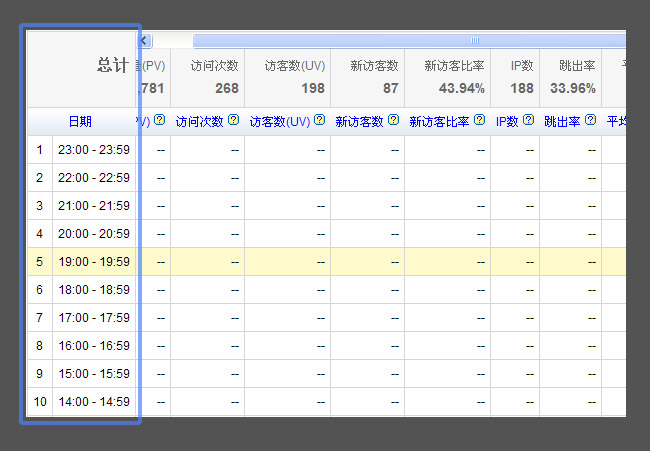This screenshot has width=650, height=451.
Task: Select the 17:00 - 17:59 row
Action: click(x=327, y=318)
